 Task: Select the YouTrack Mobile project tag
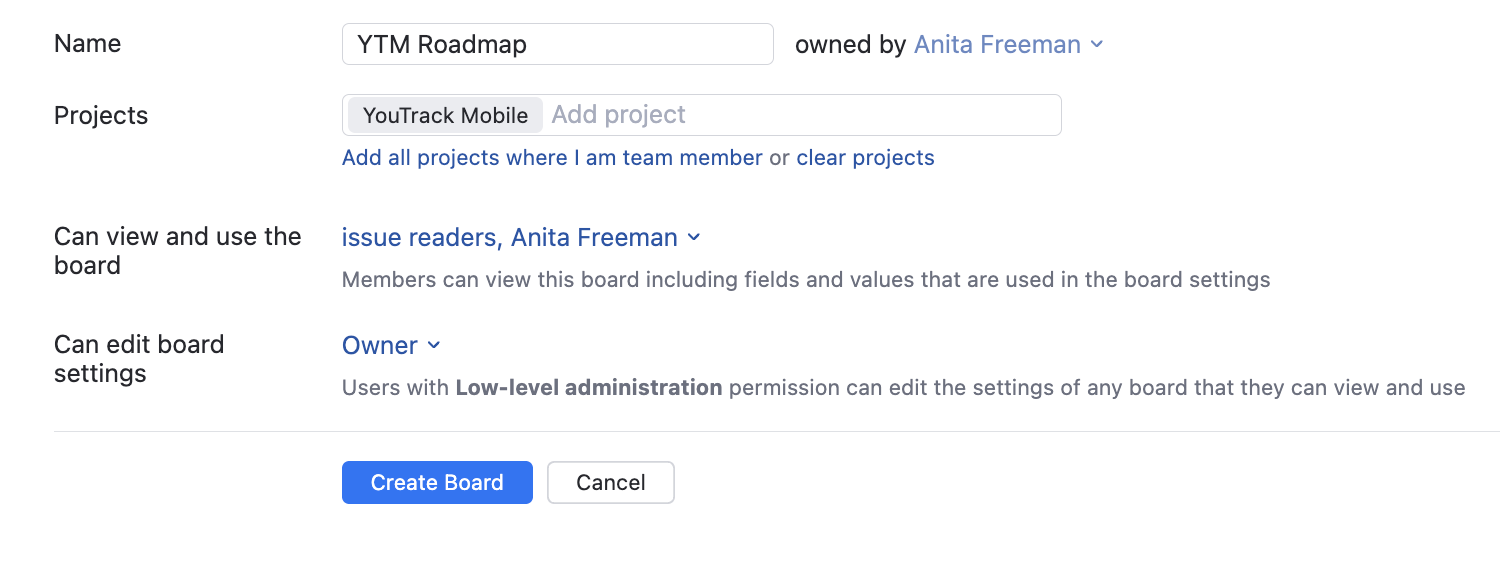[445, 115]
